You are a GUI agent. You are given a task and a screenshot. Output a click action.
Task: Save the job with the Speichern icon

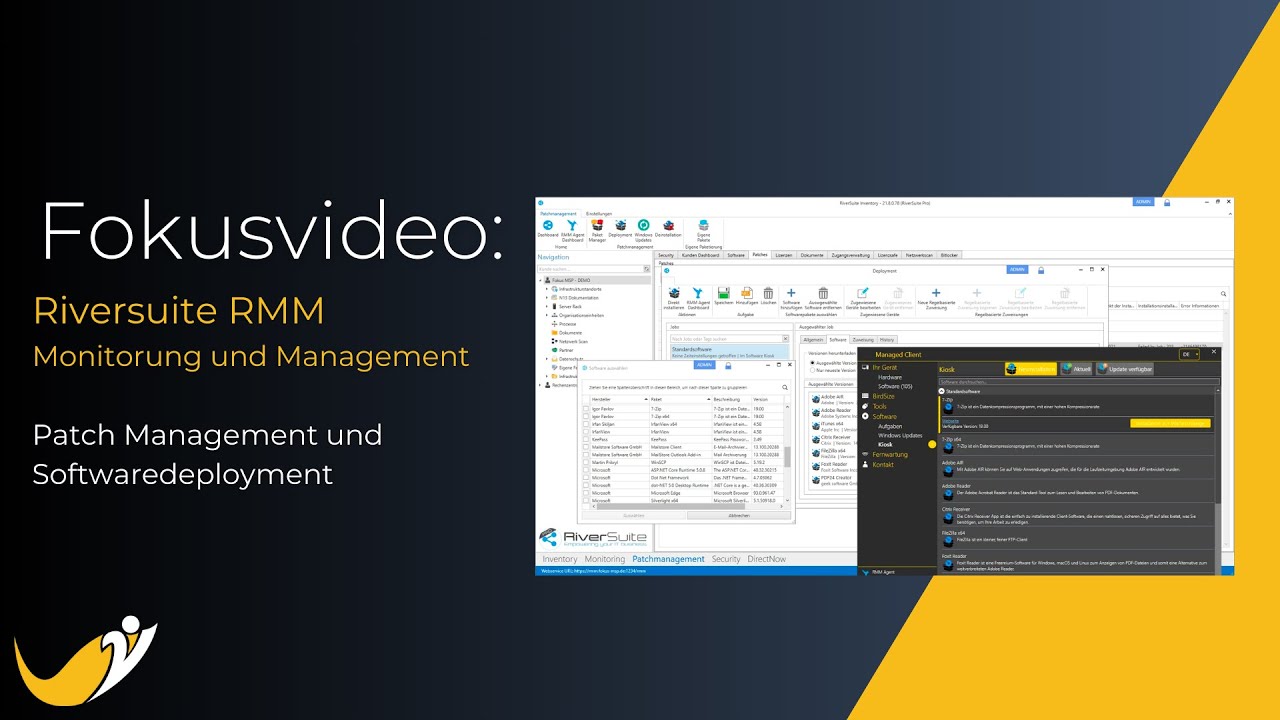(723, 293)
